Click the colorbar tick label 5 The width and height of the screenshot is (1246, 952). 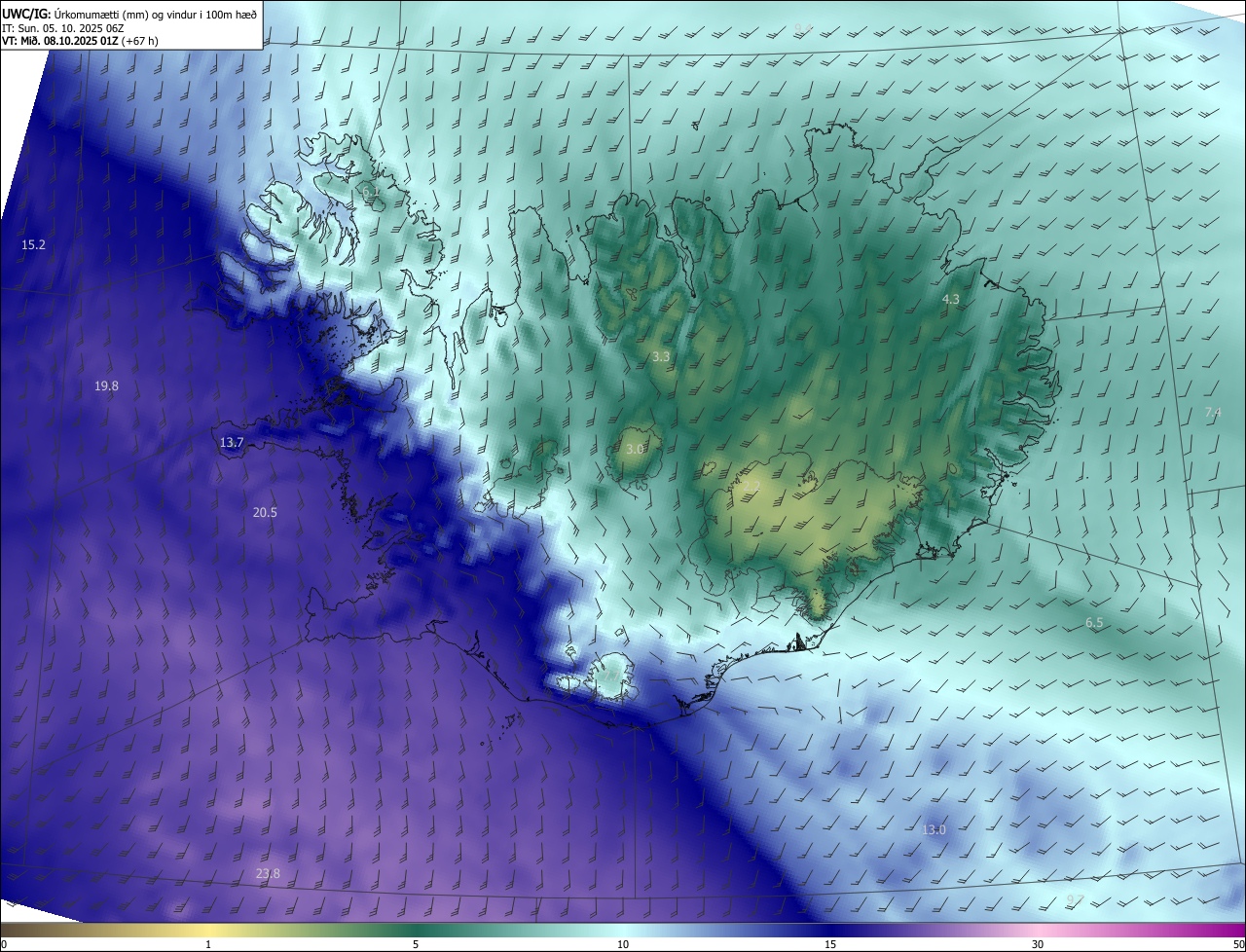[x=416, y=944]
